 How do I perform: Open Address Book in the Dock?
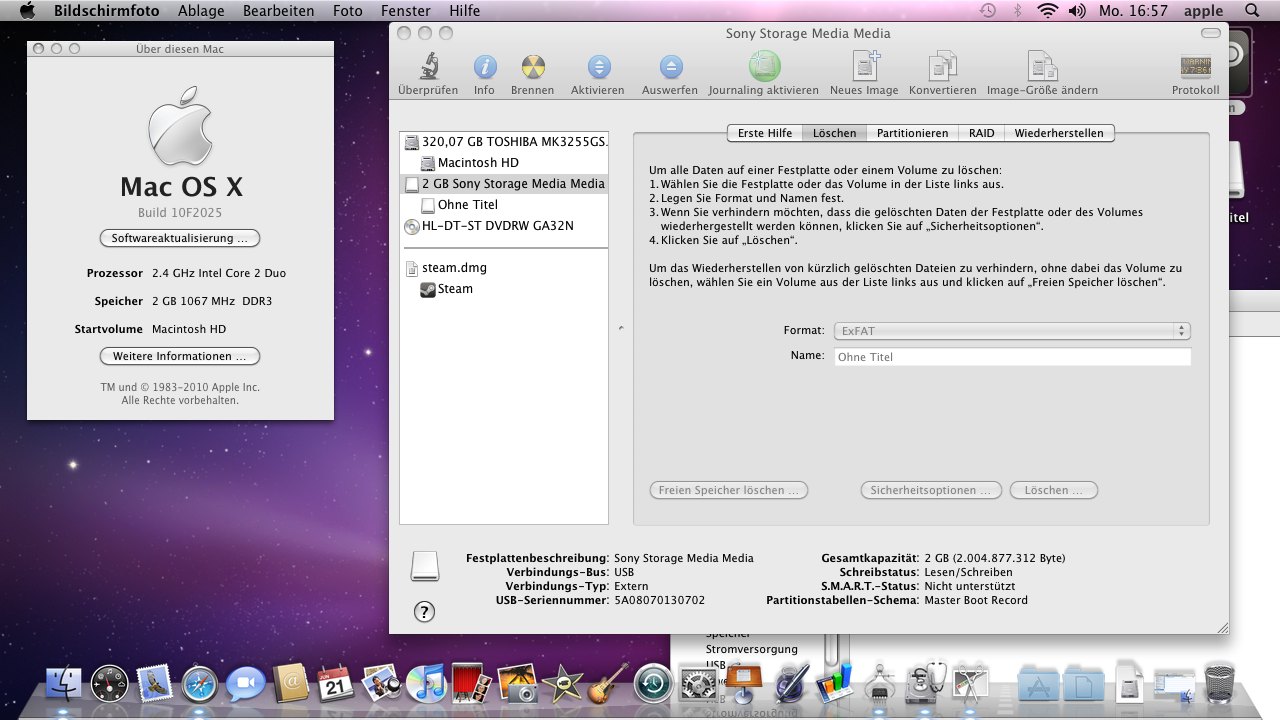click(x=291, y=683)
